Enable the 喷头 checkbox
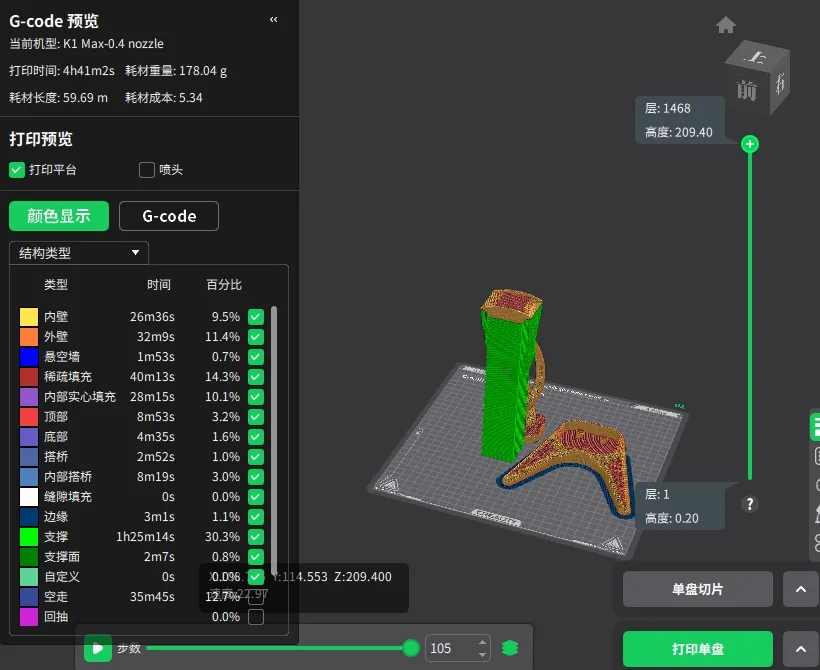Screen dimensions: 820x670 [147, 170]
